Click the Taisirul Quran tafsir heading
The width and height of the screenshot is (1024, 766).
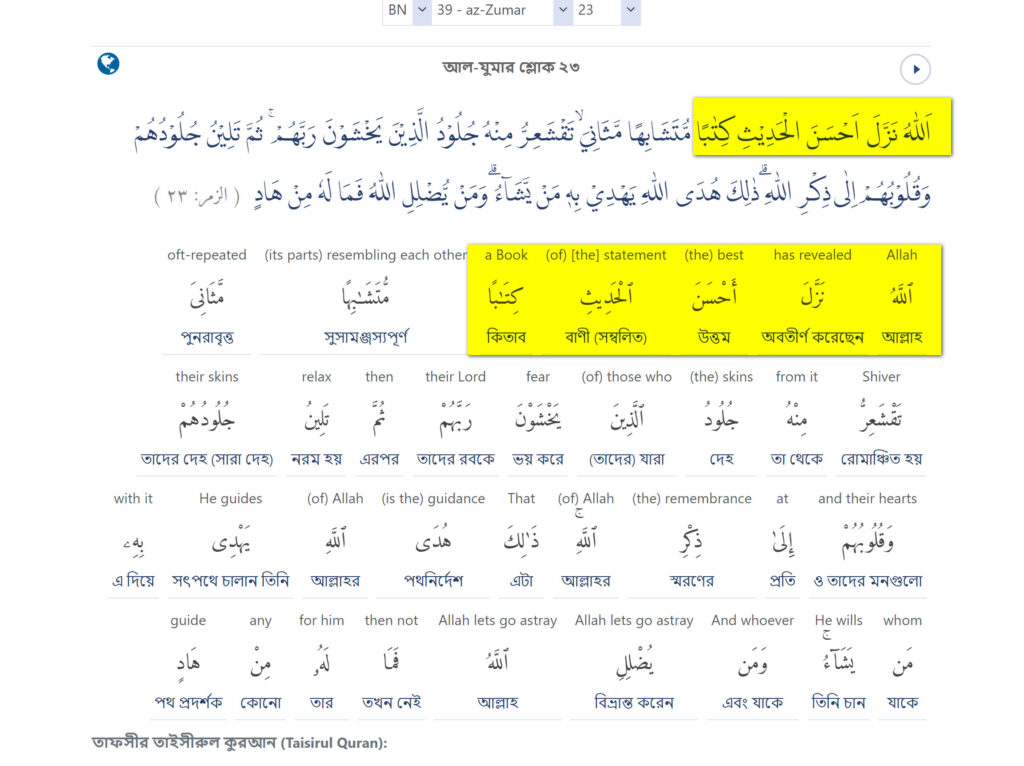tap(239, 743)
